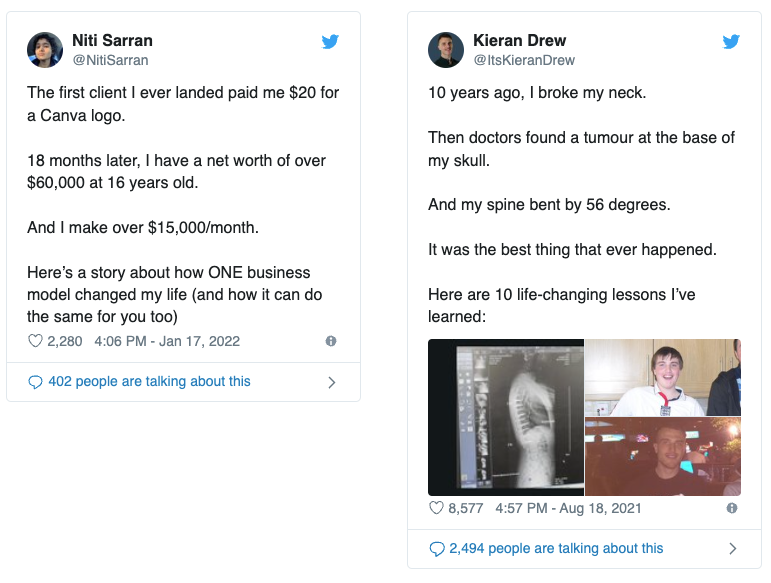Click the Kieran Drew display name
771x583 pixels.
coord(519,41)
